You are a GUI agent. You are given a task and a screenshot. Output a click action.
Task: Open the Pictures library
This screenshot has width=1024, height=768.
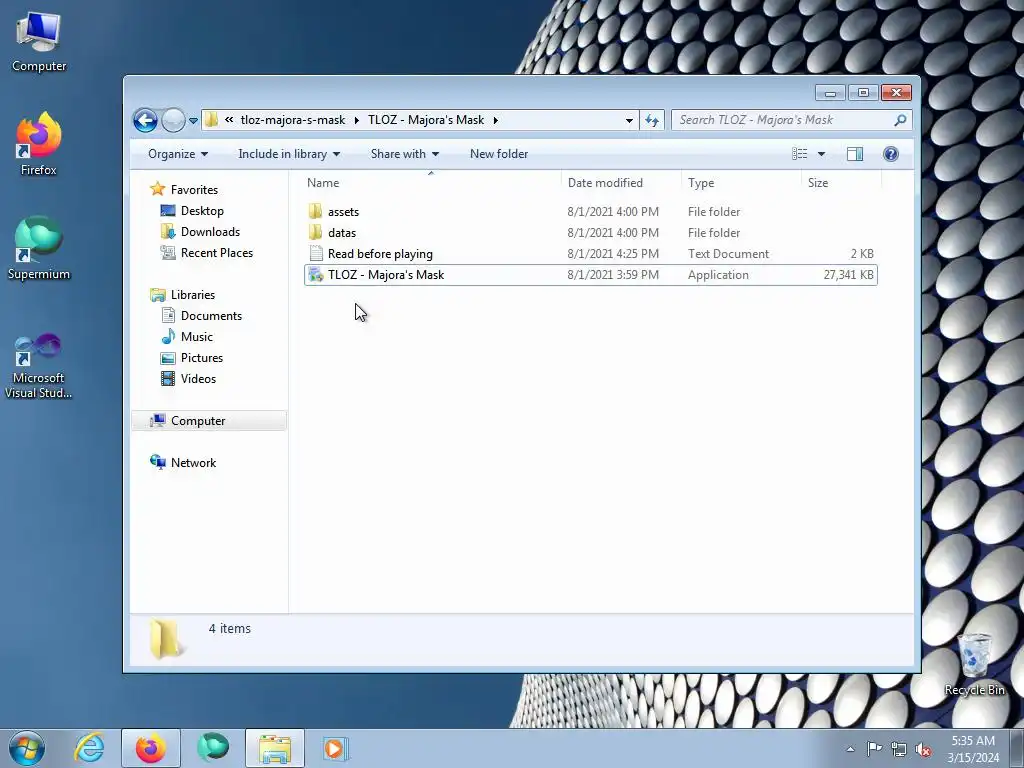[x=202, y=358]
